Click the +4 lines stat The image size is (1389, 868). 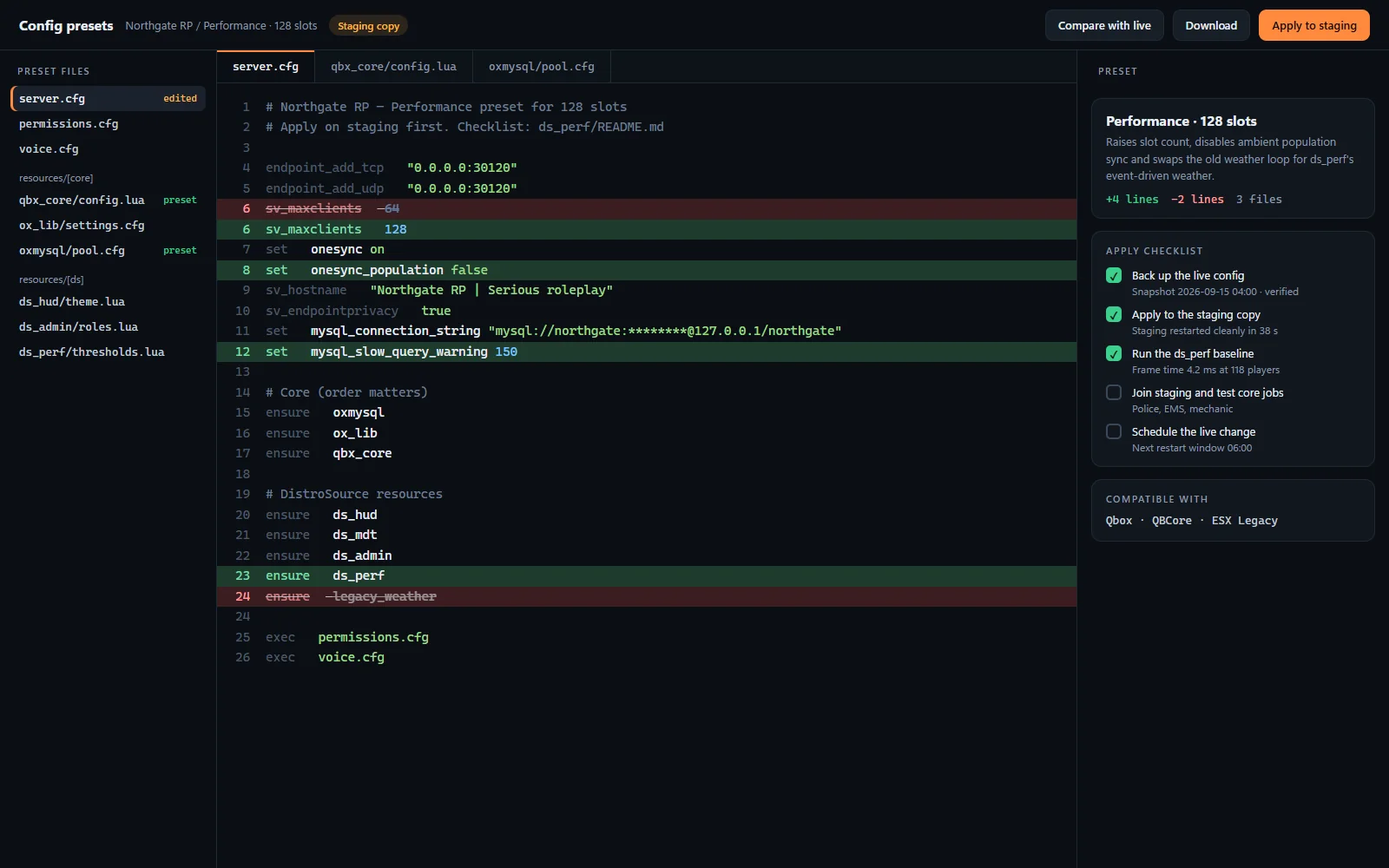pos(1132,199)
